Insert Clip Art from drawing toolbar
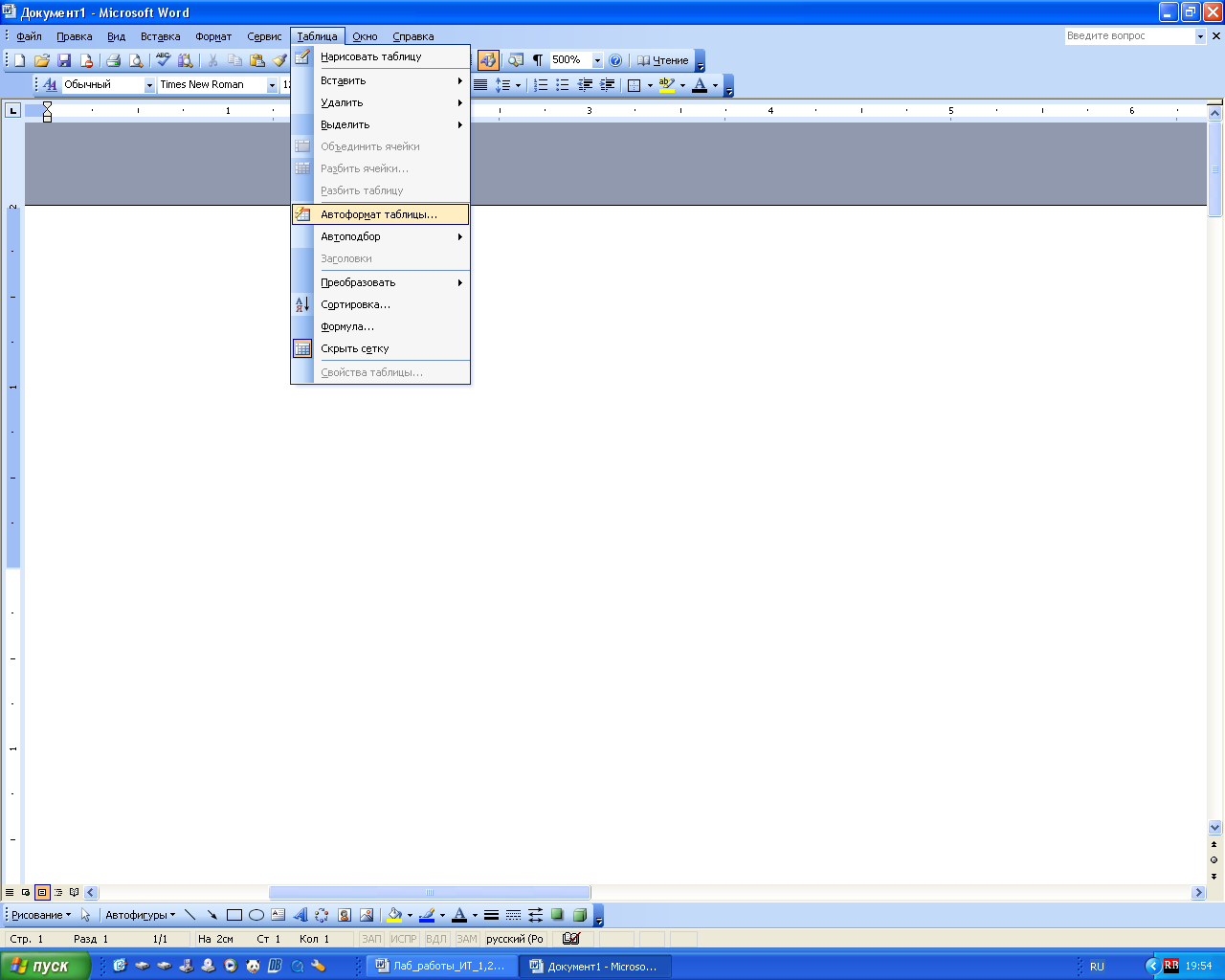Viewport: 1225px width, 980px height. pos(344,915)
